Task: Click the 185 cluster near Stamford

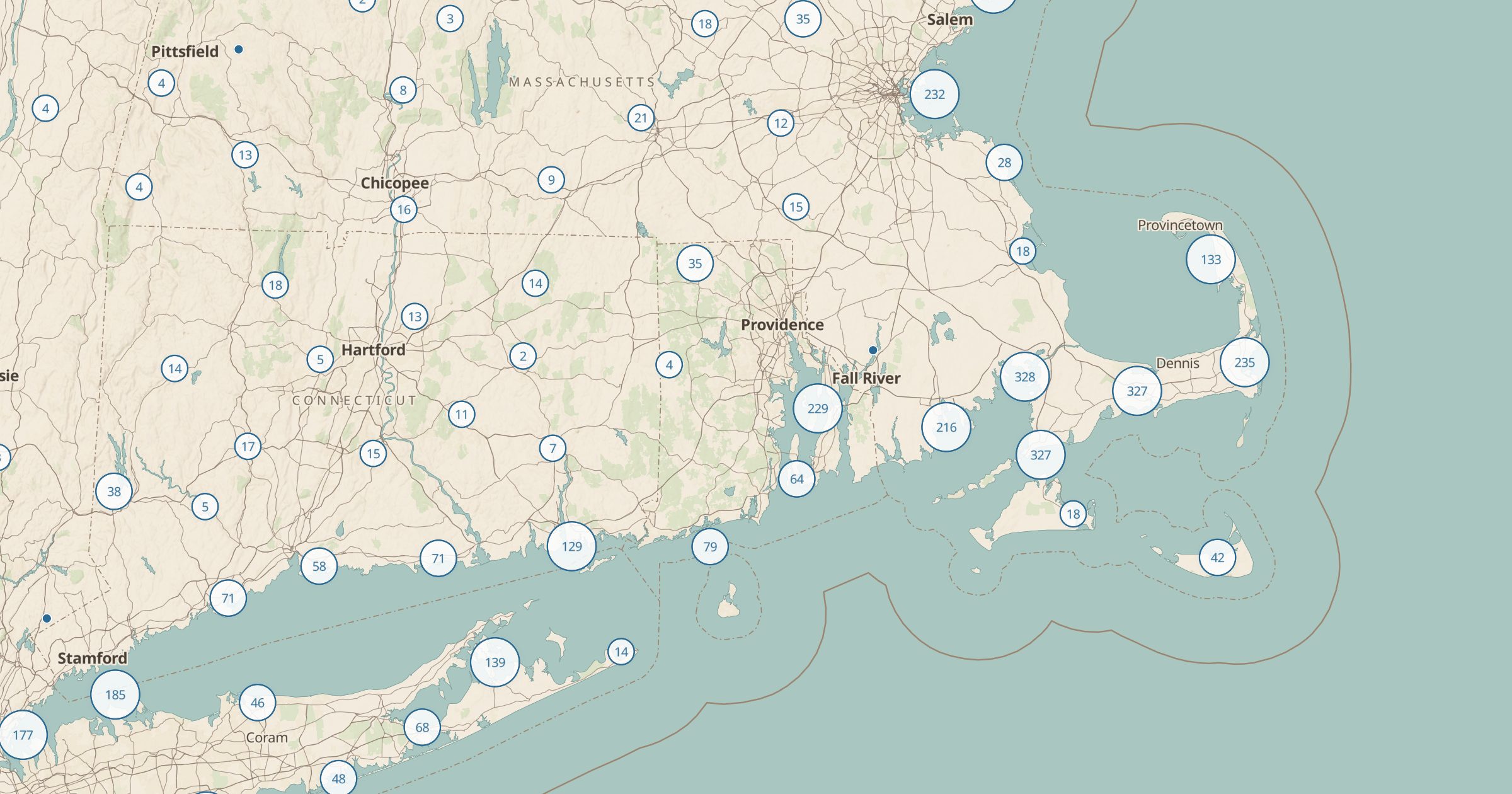Action: tap(115, 694)
